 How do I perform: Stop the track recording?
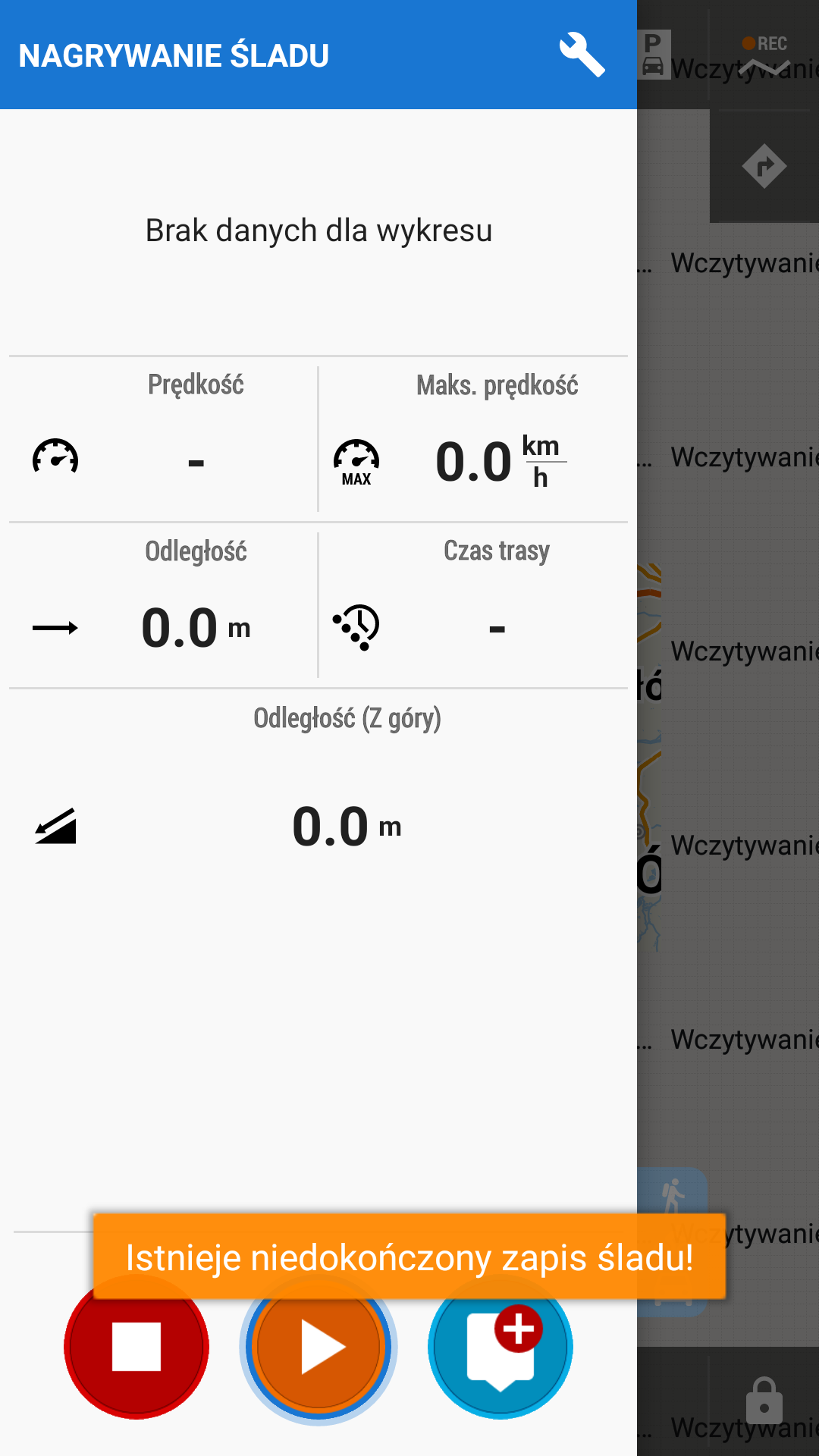pos(136,1347)
